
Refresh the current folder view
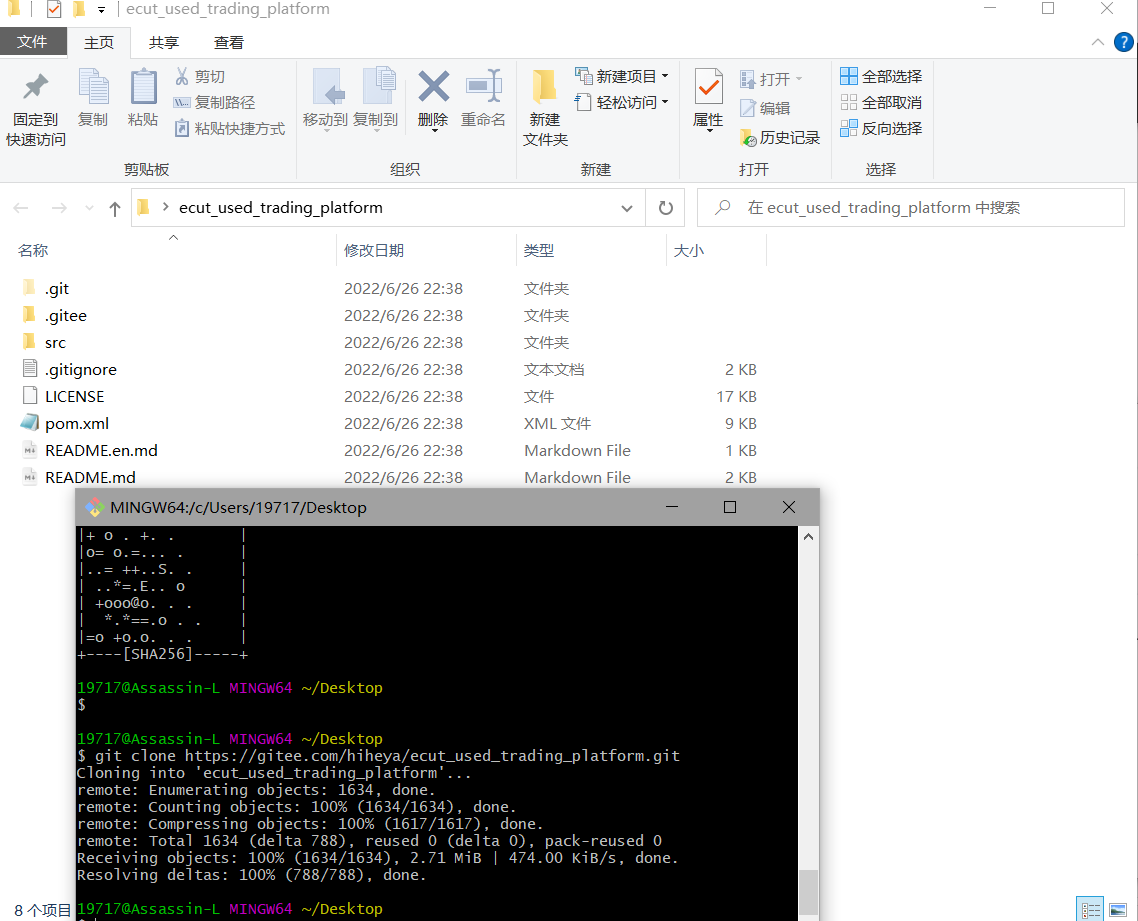coord(665,208)
